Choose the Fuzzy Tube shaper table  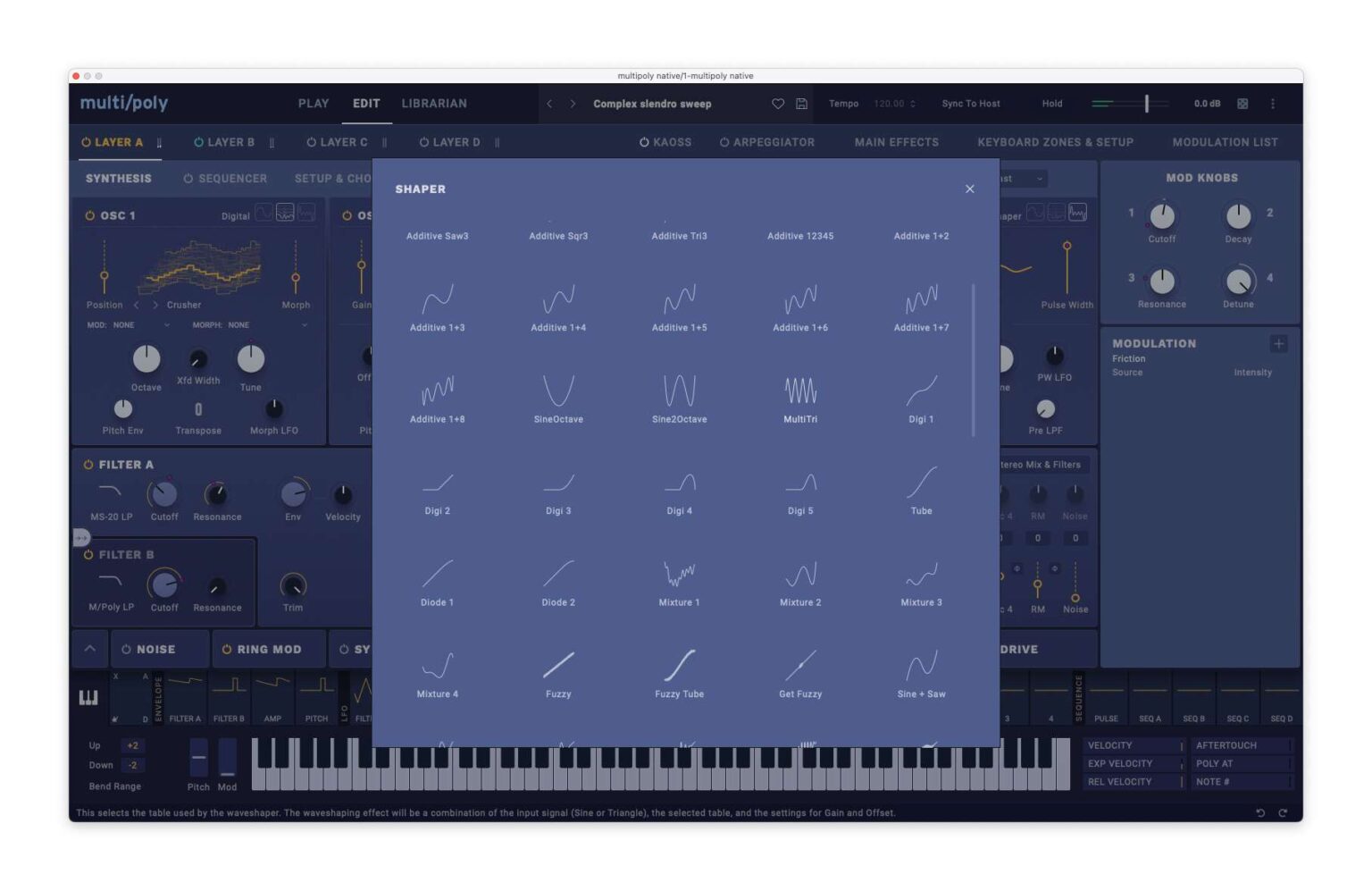[x=679, y=675]
